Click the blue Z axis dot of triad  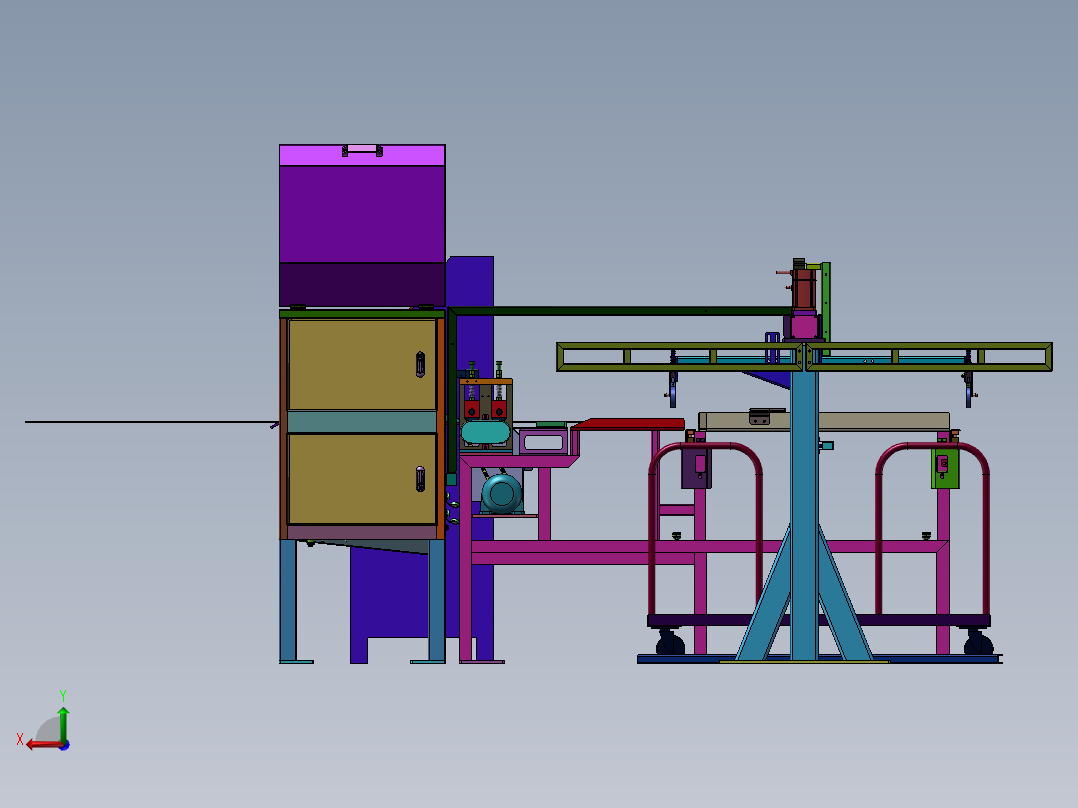point(65,745)
